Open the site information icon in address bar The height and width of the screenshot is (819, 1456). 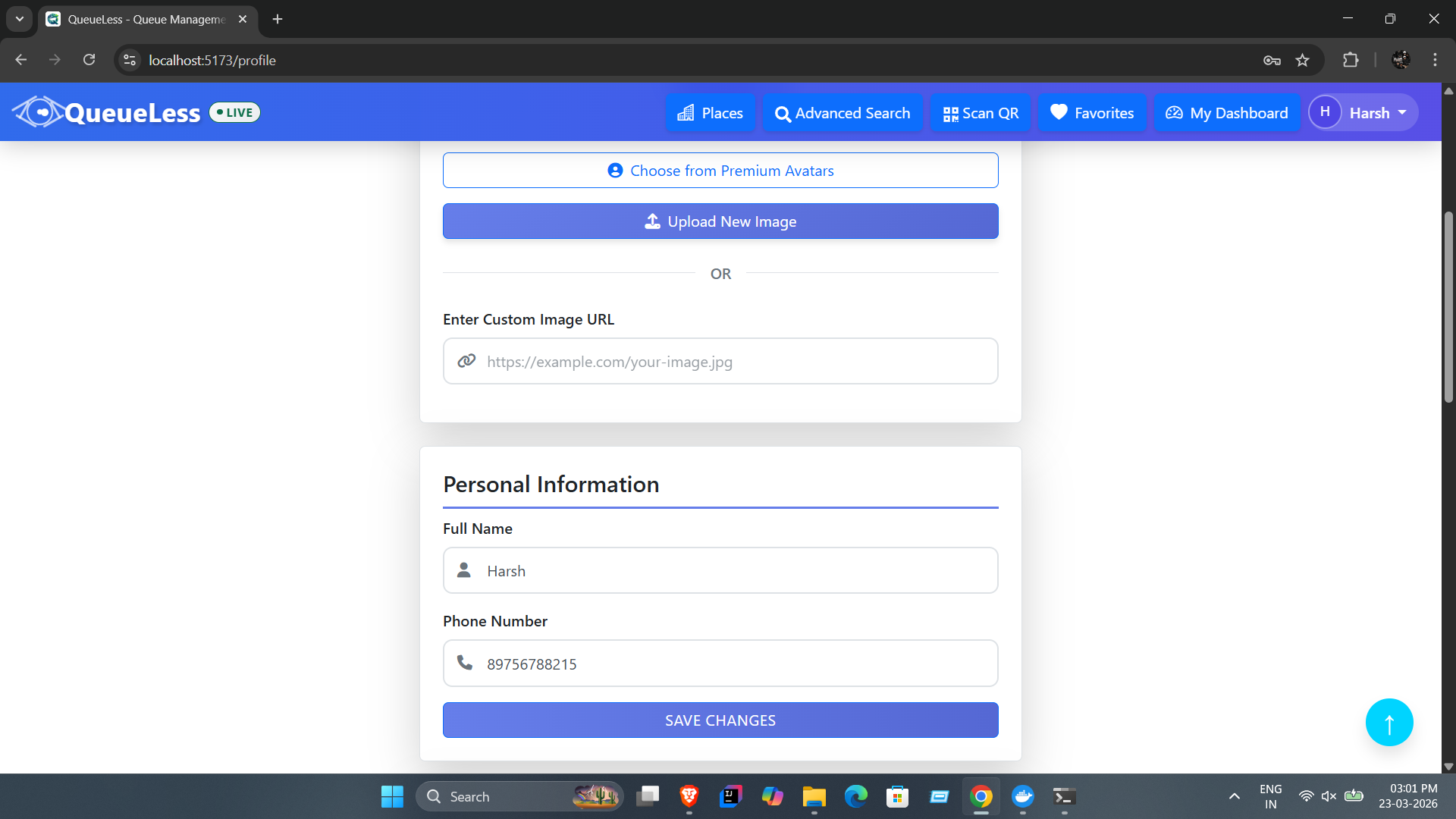coord(130,60)
